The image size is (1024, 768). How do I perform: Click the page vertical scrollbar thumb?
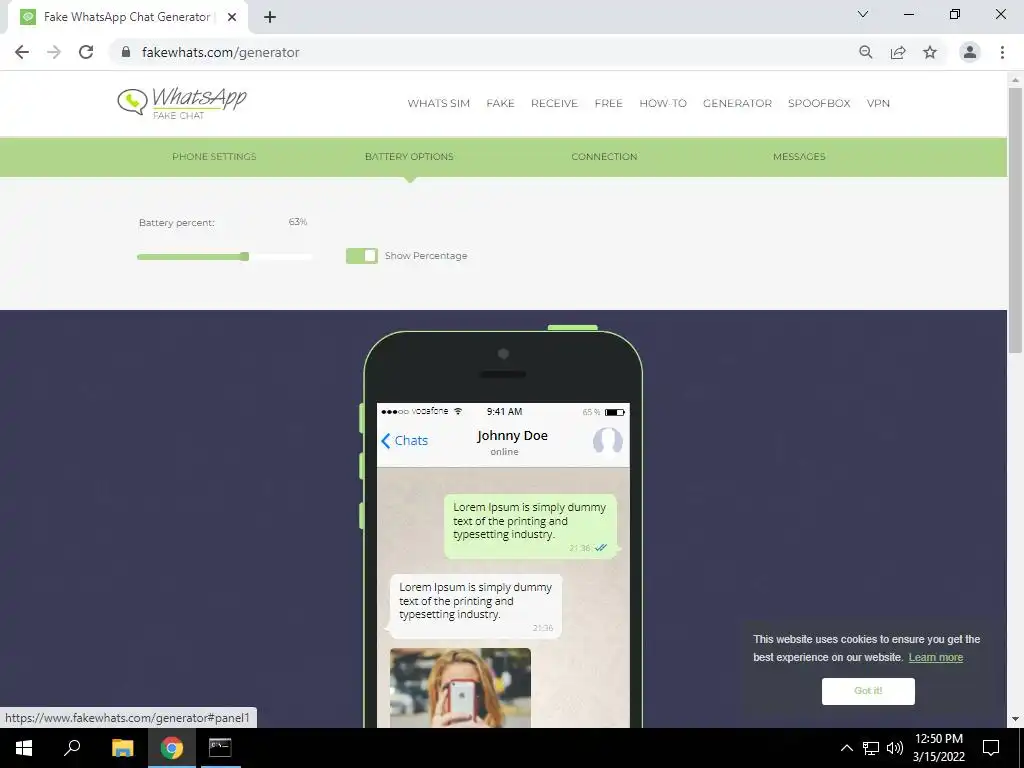click(x=1015, y=221)
